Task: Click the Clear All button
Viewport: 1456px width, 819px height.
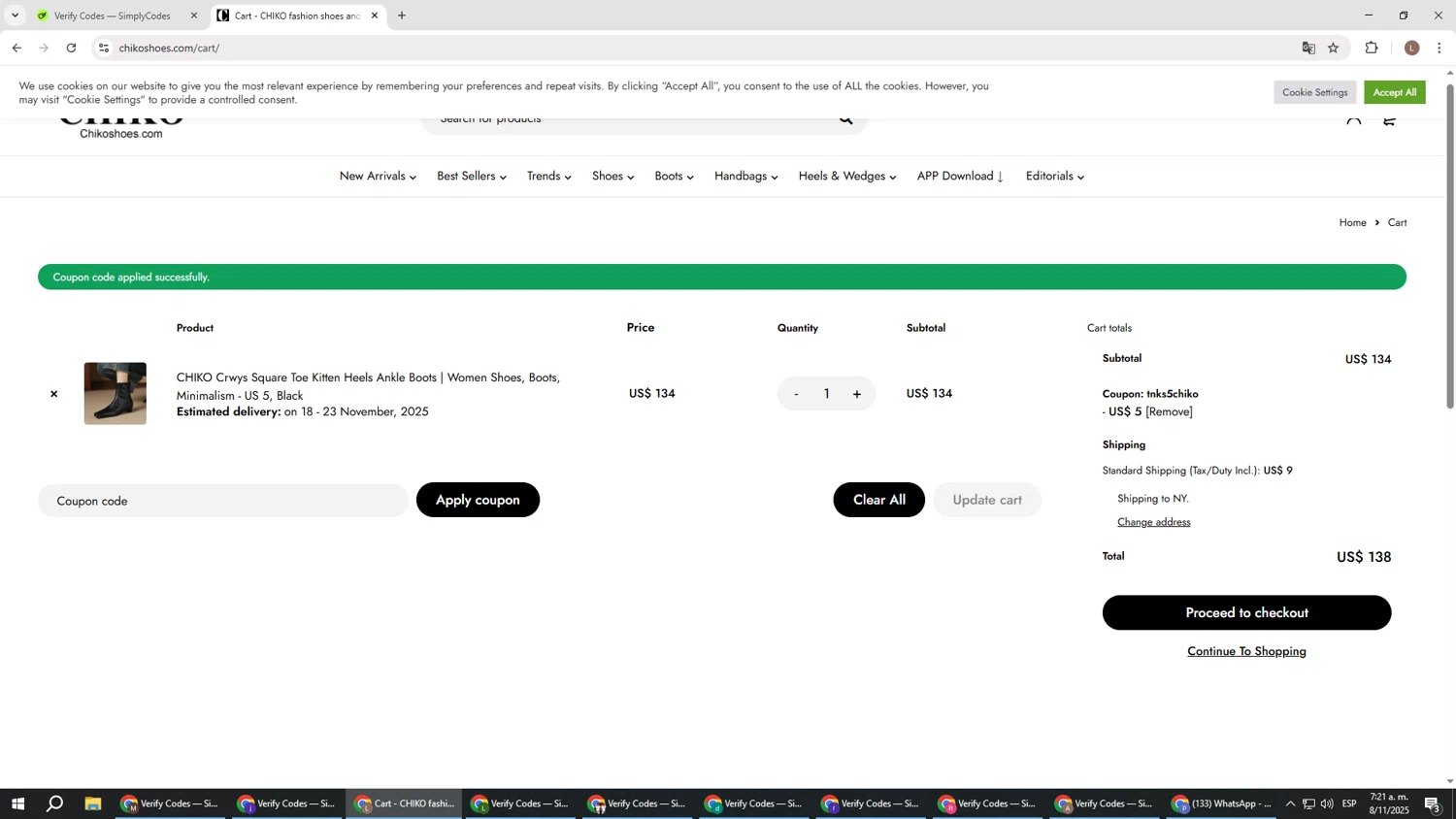Action: coord(878,500)
